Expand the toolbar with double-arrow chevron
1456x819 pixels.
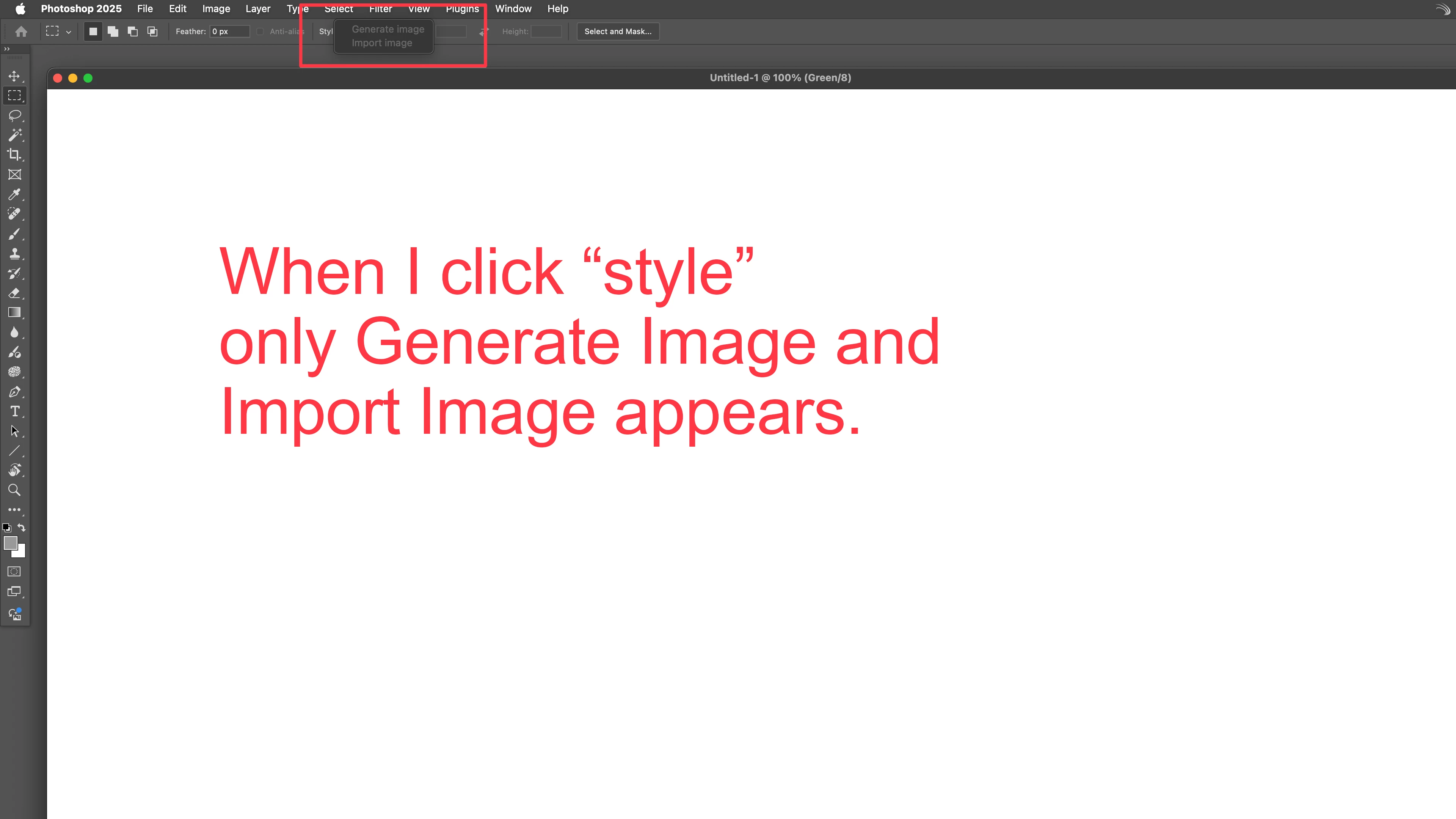(7, 49)
